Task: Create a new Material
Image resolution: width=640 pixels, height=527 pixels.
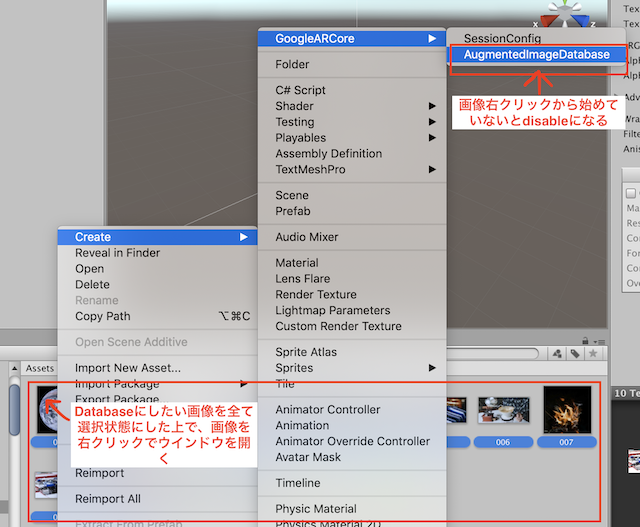Action: pyautogui.click(x=352, y=263)
